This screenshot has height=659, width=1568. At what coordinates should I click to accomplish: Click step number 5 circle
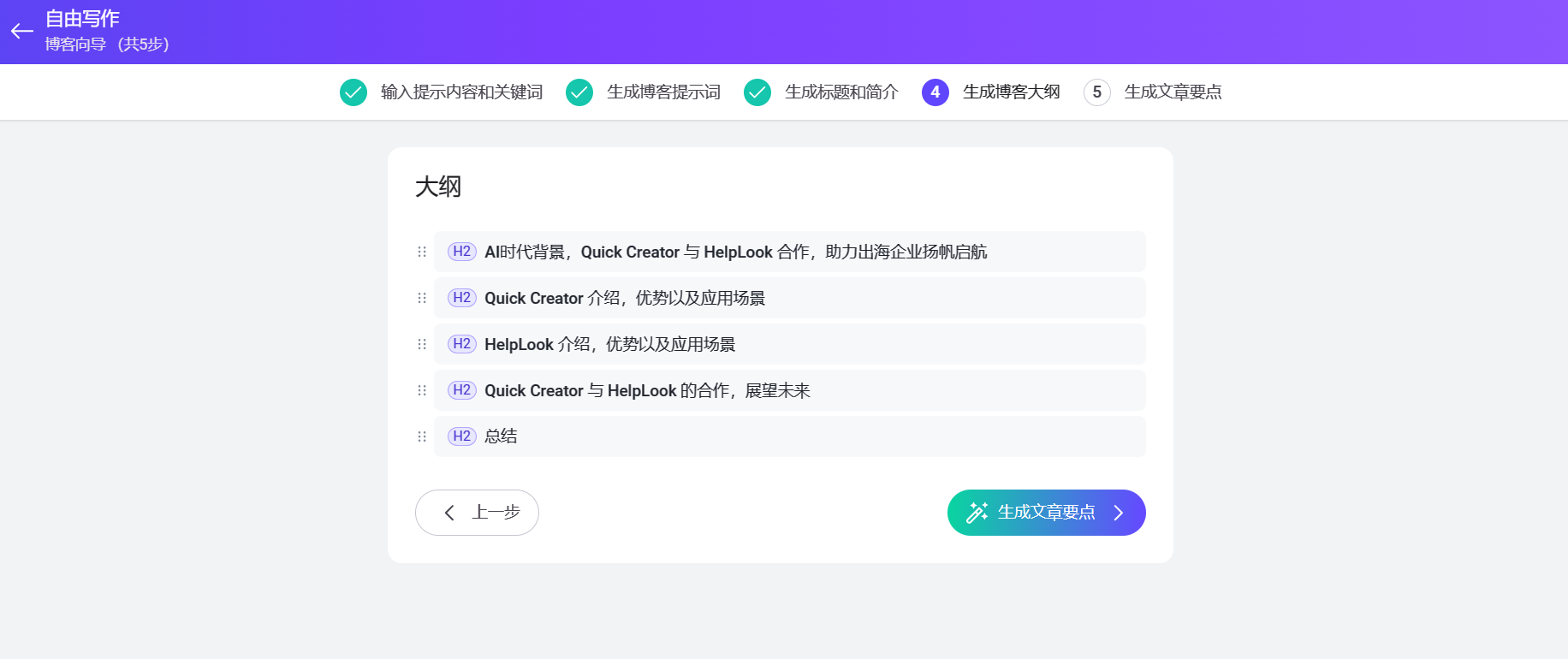pos(1097,92)
